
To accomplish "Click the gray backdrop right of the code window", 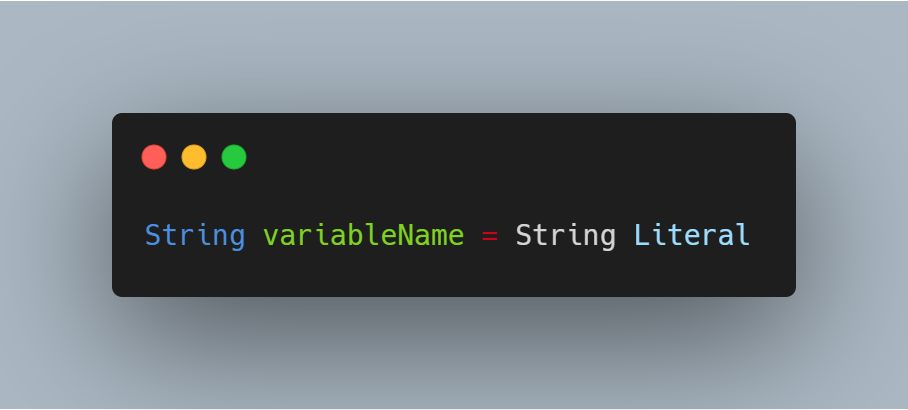I will (x=850, y=205).
